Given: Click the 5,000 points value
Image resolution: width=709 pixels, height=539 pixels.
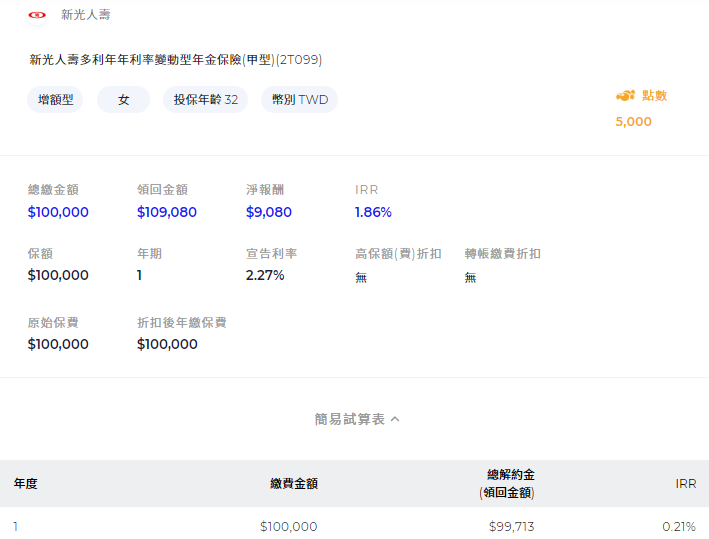Looking at the screenshot, I should click(633, 122).
